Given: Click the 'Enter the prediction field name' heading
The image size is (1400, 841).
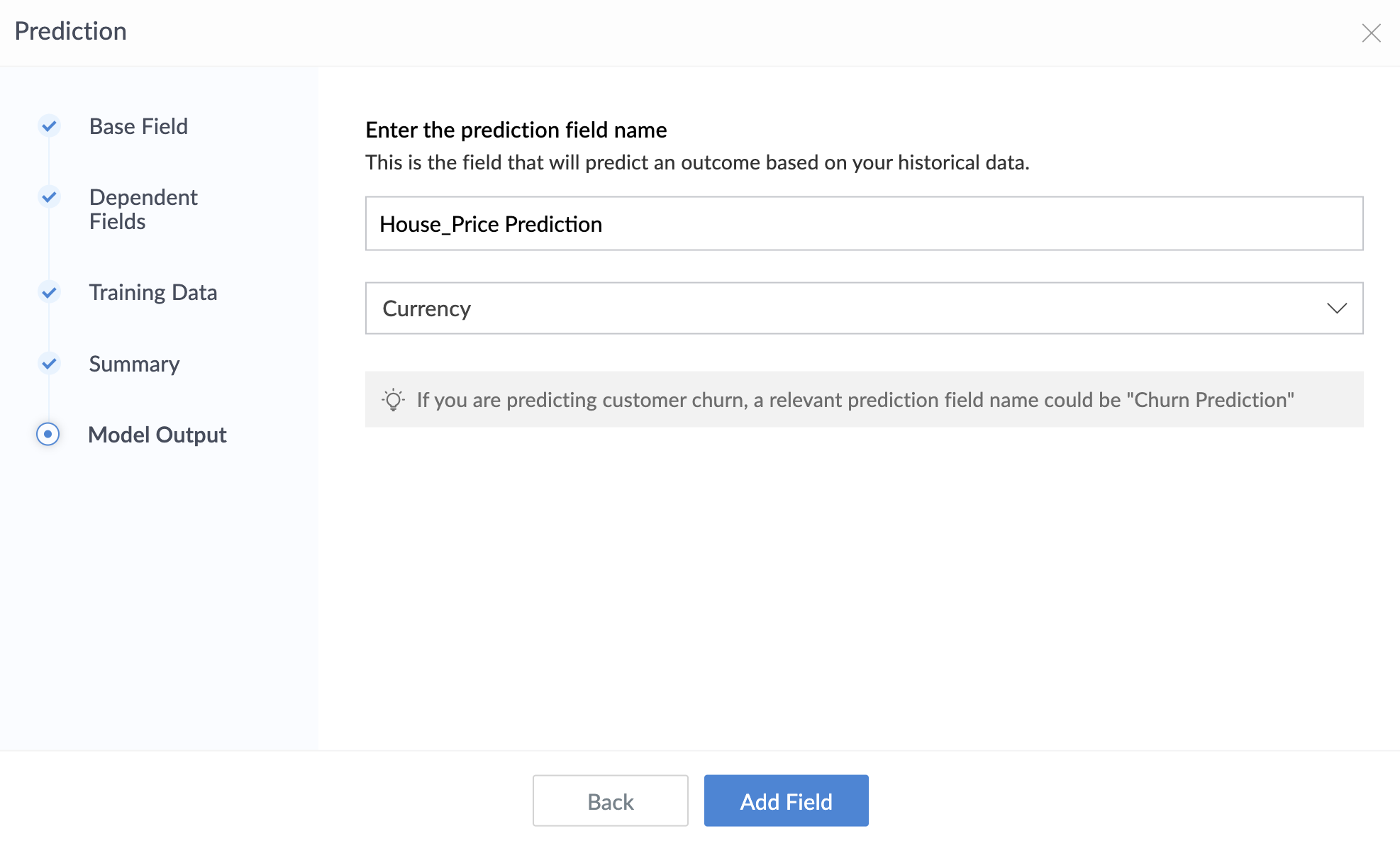Looking at the screenshot, I should tap(516, 130).
